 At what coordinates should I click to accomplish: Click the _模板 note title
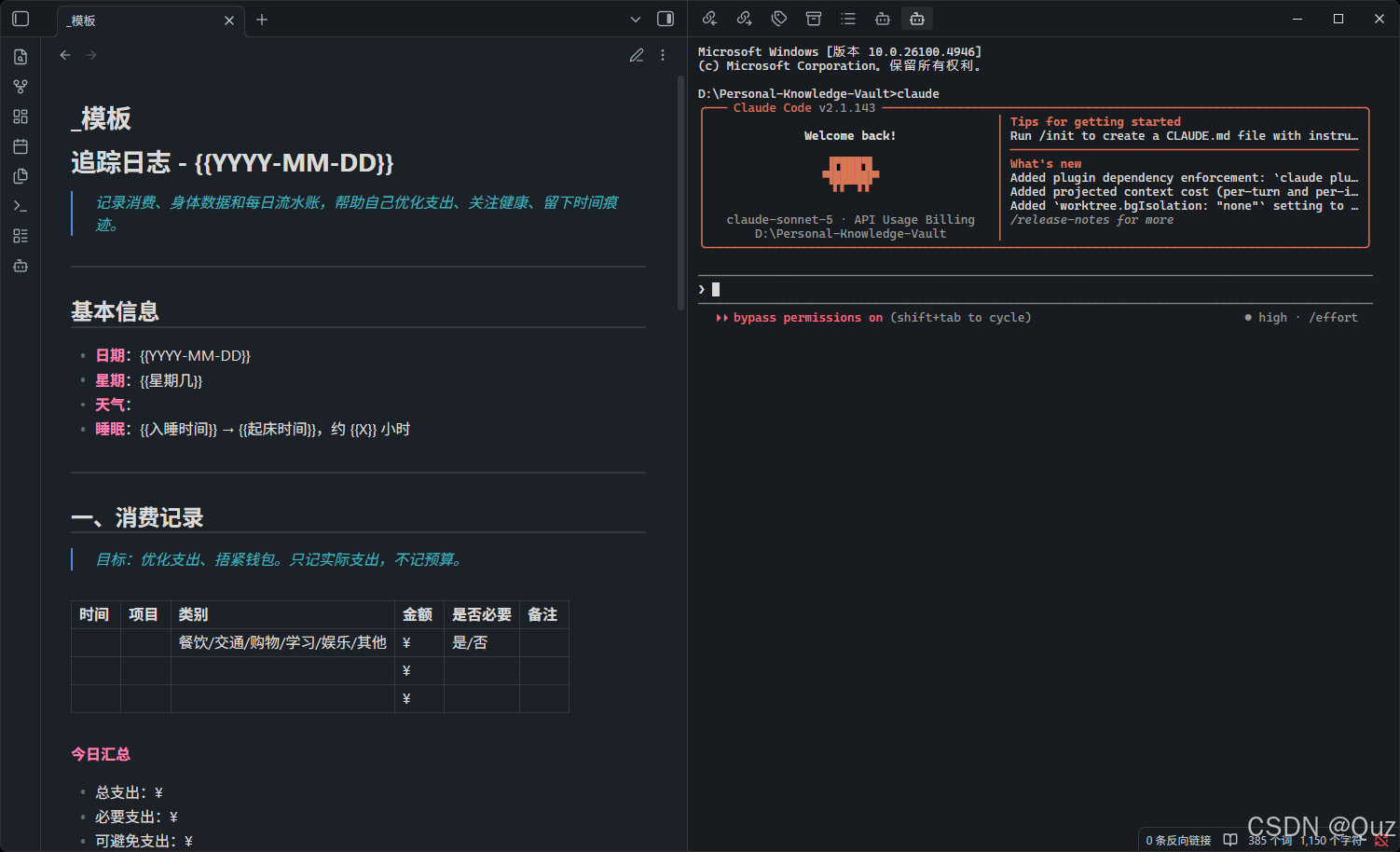(x=102, y=118)
